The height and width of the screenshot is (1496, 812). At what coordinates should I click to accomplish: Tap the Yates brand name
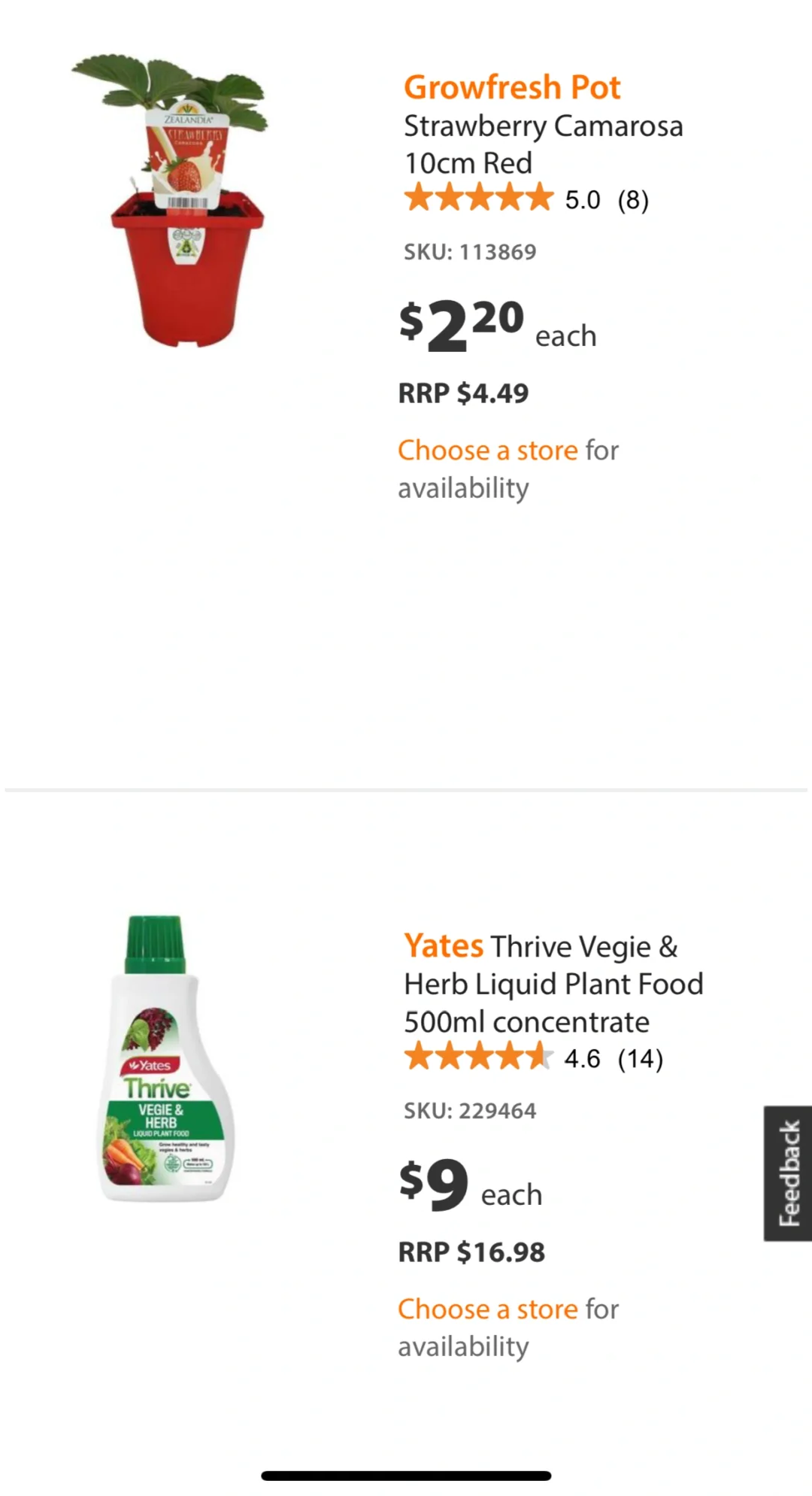444,945
